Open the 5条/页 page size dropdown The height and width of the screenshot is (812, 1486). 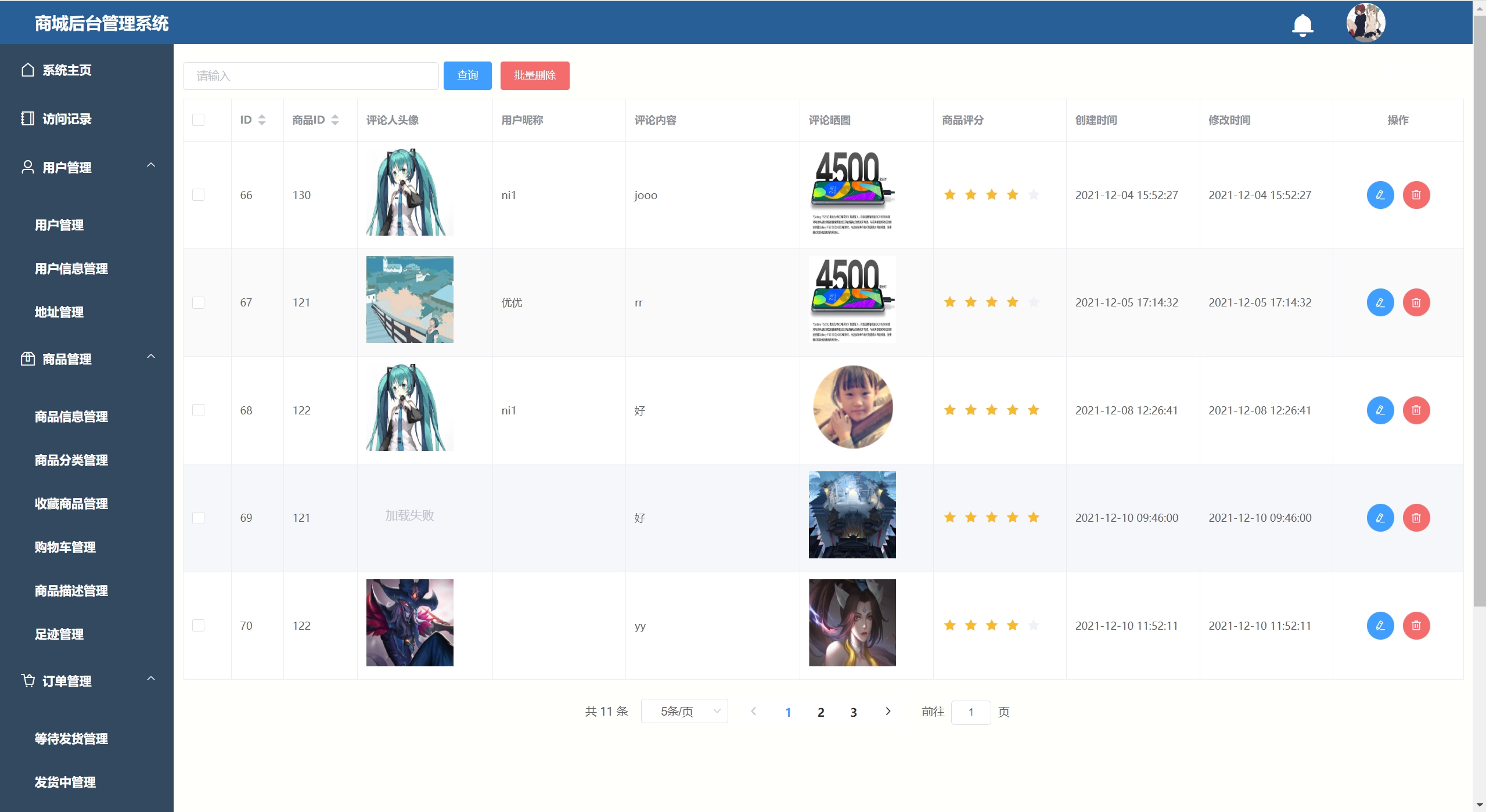click(684, 712)
